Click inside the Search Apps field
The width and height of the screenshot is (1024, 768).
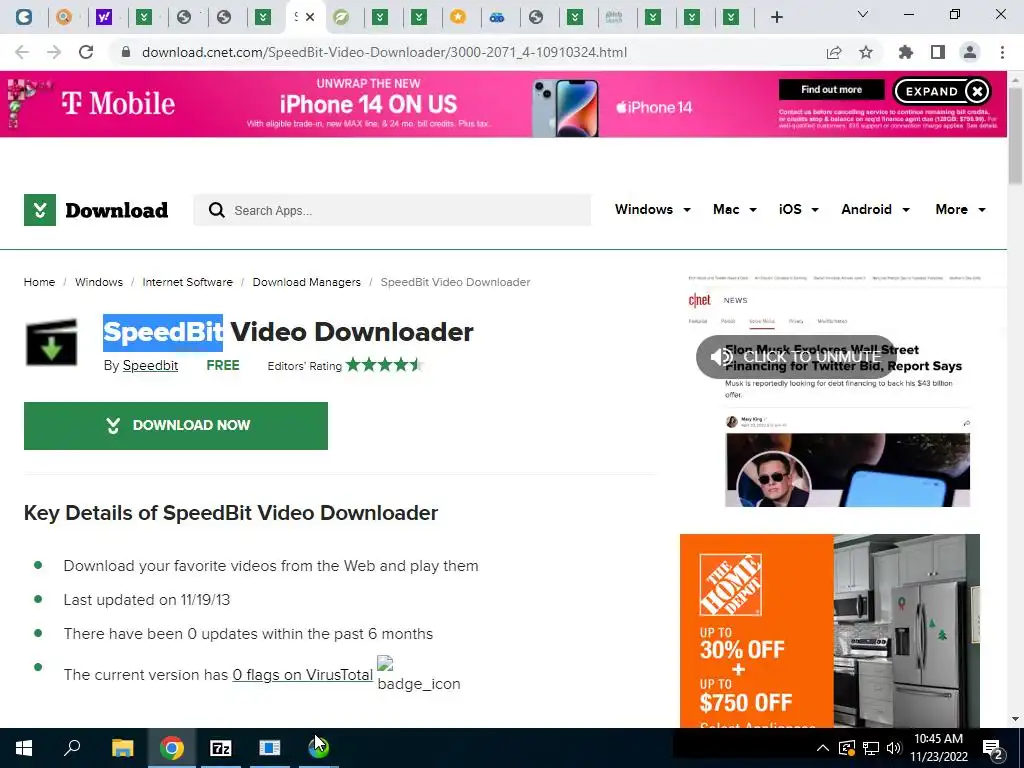[392, 210]
